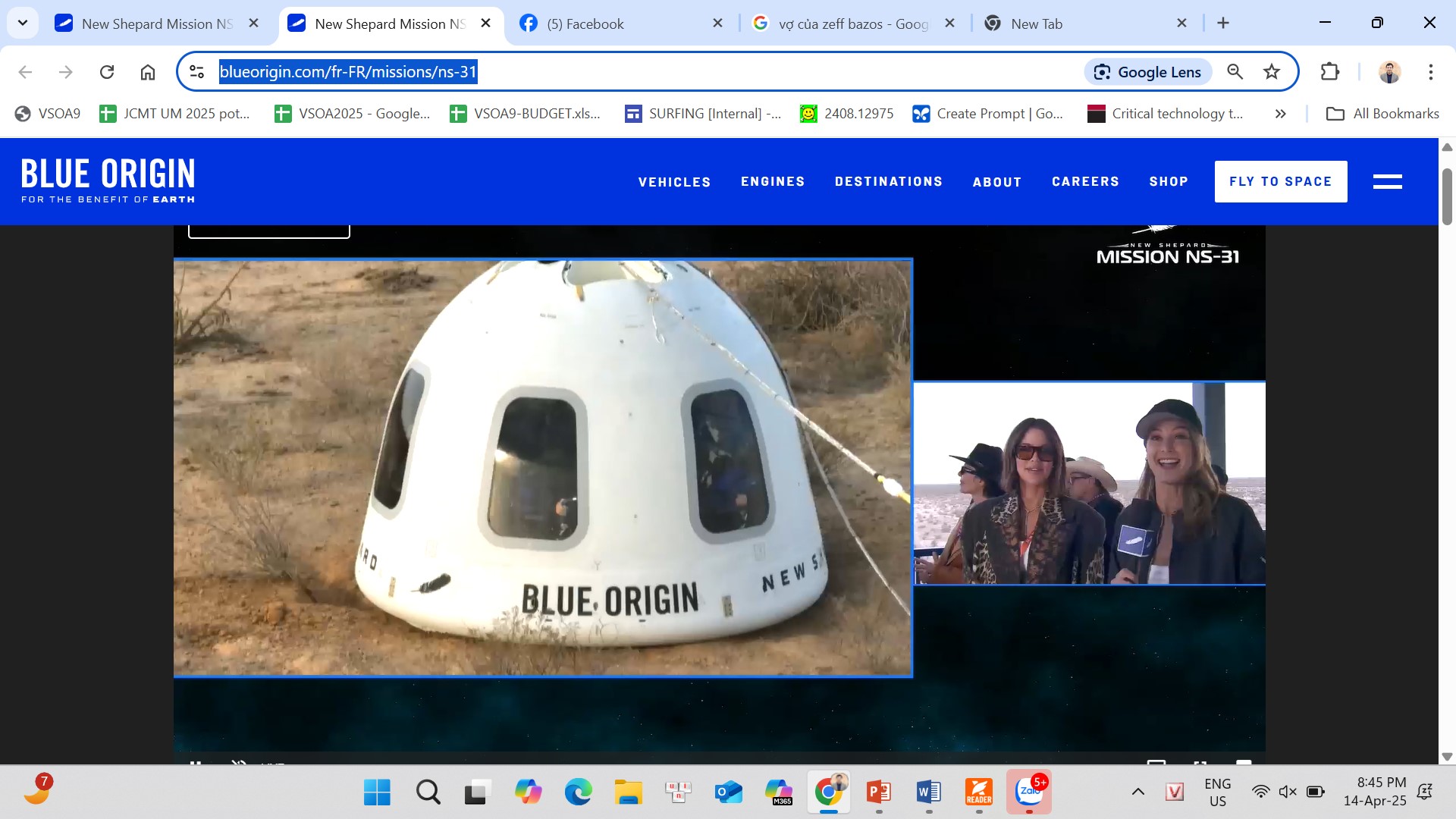
Task: Click the presenters video inset
Action: point(1089,483)
